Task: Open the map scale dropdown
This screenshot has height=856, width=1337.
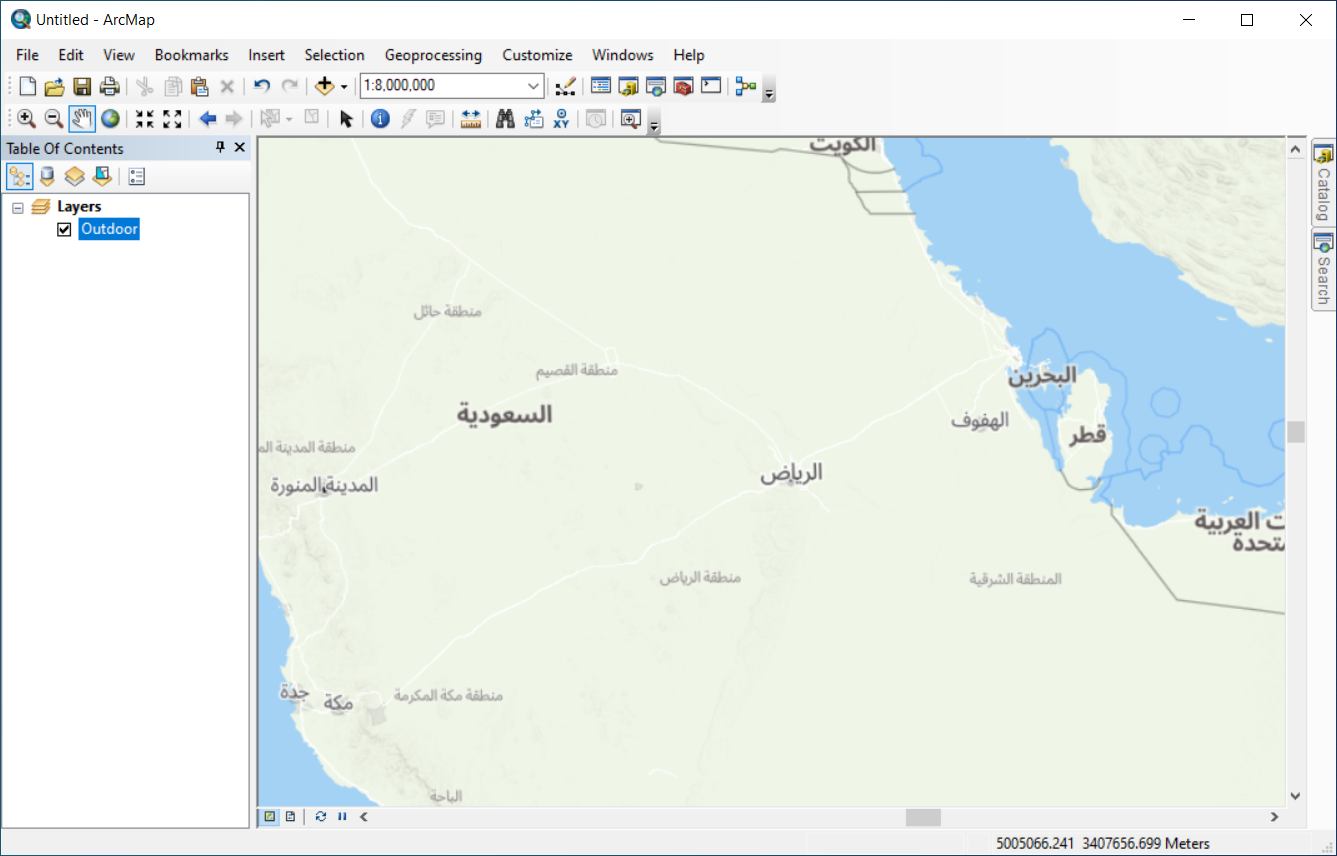Action: (534, 86)
